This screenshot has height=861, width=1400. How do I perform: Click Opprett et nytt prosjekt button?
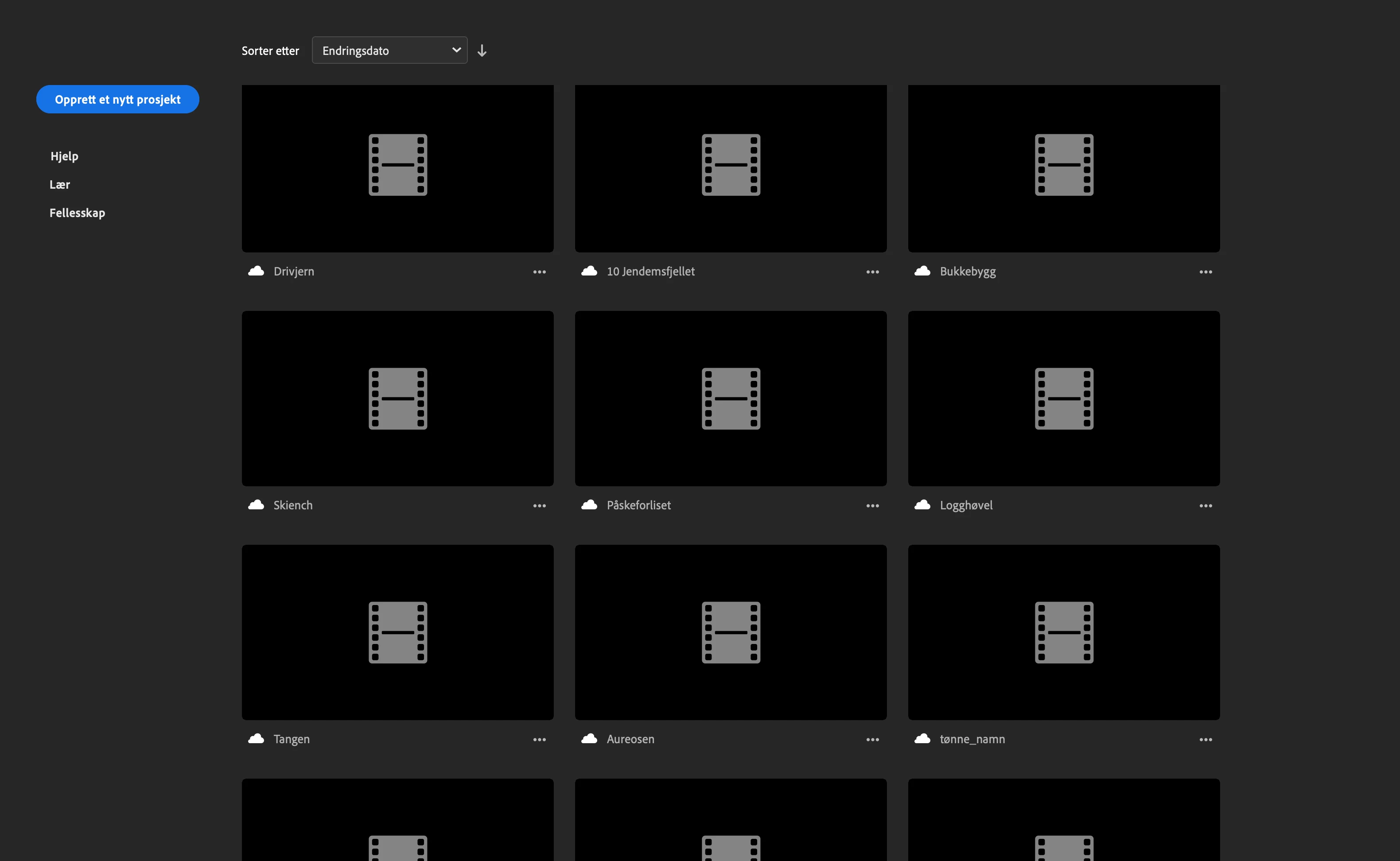coord(117,100)
